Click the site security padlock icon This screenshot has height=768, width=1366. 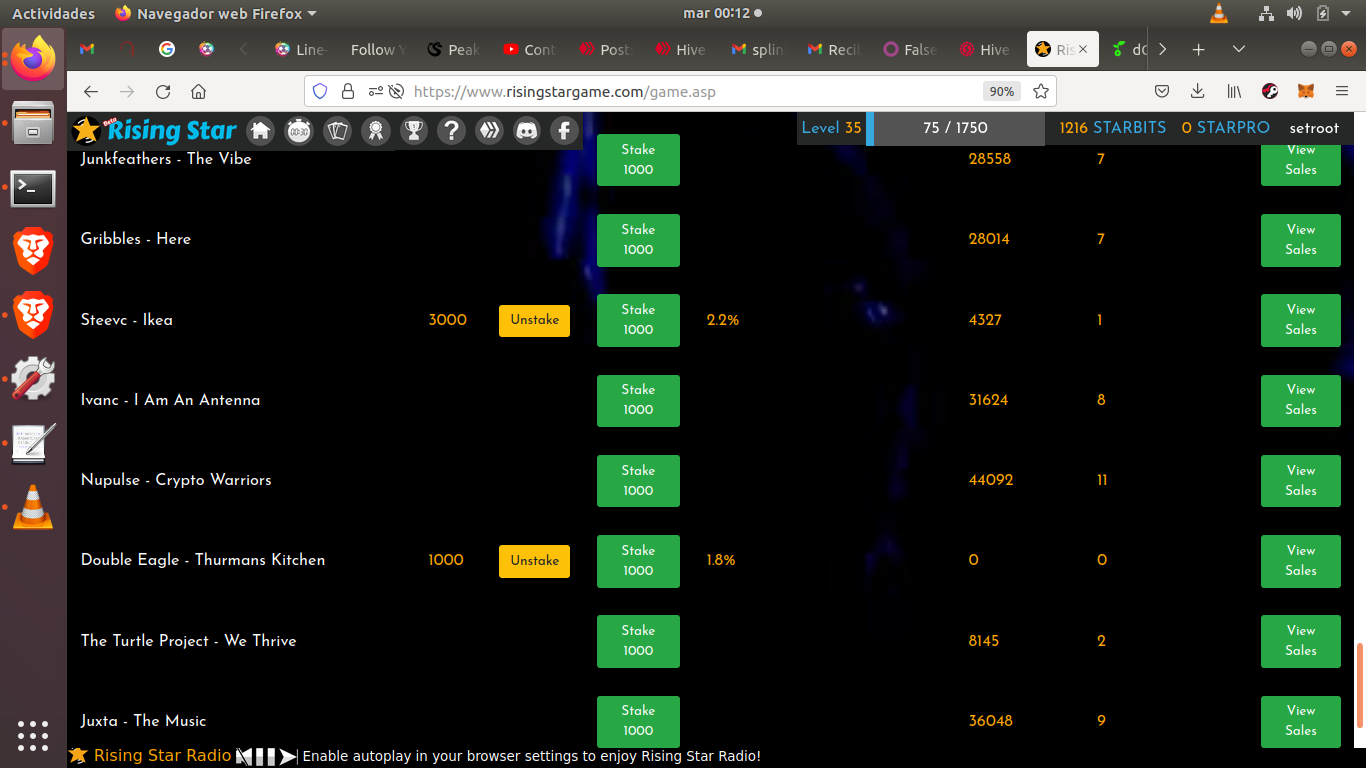[348, 91]
